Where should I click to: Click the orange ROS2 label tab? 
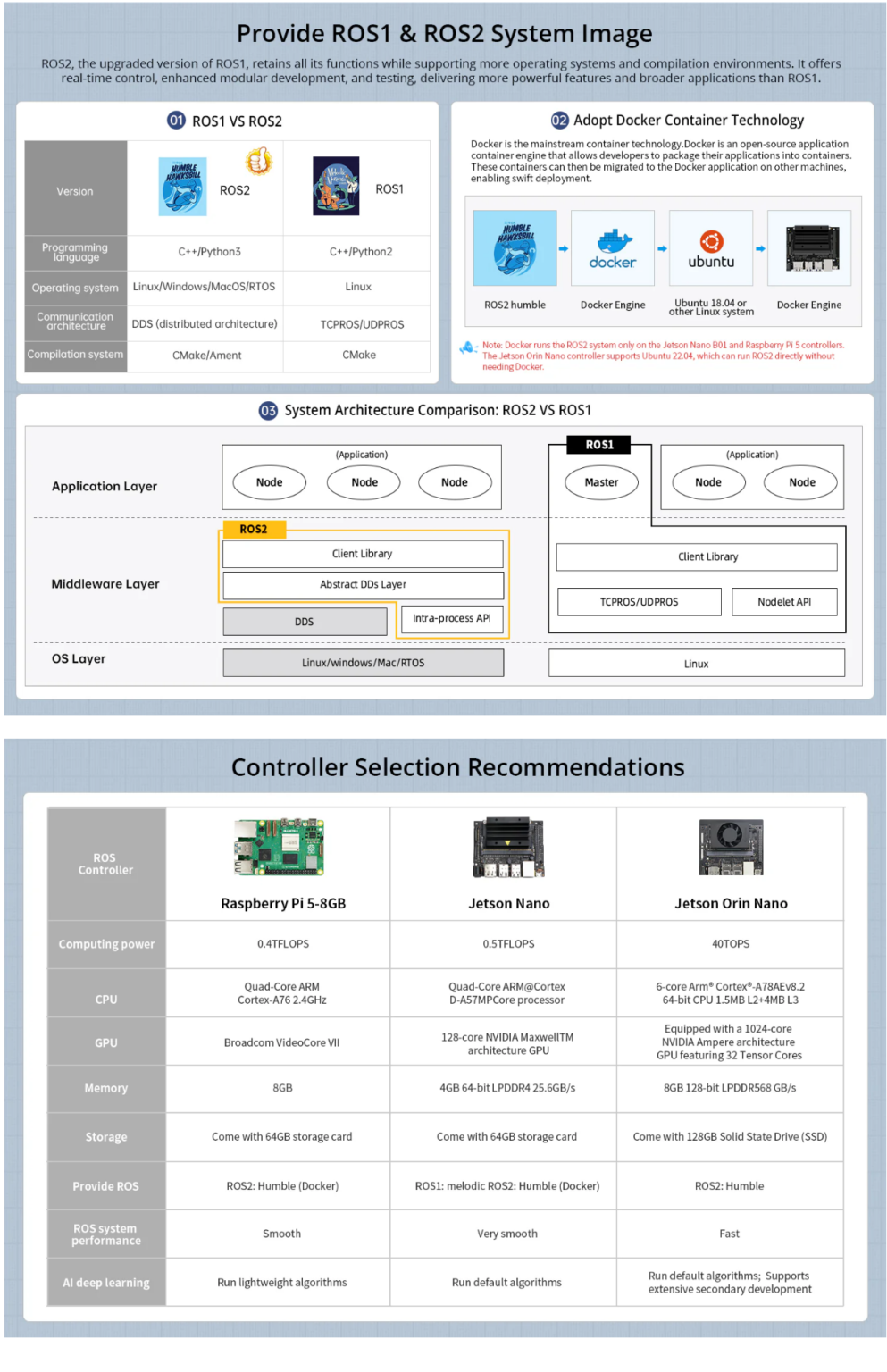pyautogui.click(x=254, y=529)
